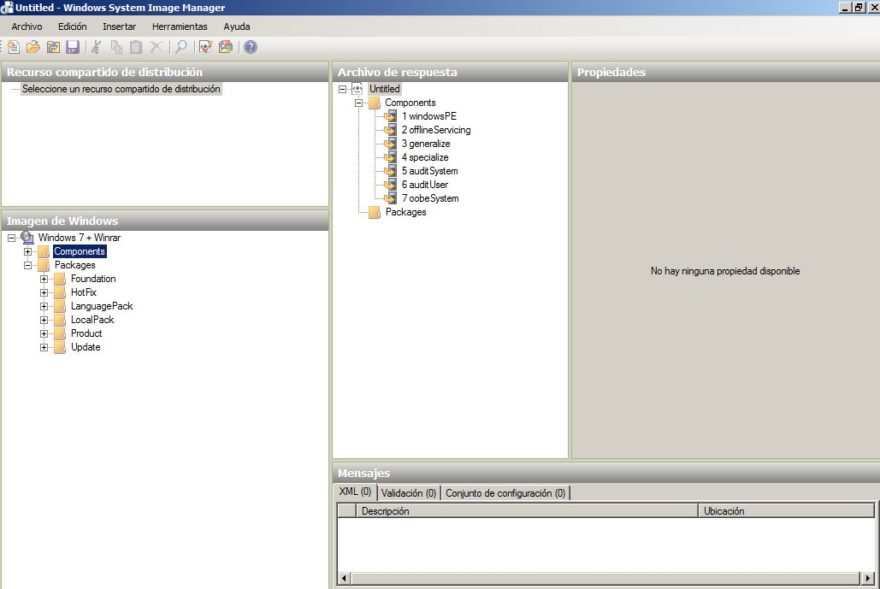
Task: Click Seleccione un recurso compartido de distribución
Action: (x=121, y=89)
